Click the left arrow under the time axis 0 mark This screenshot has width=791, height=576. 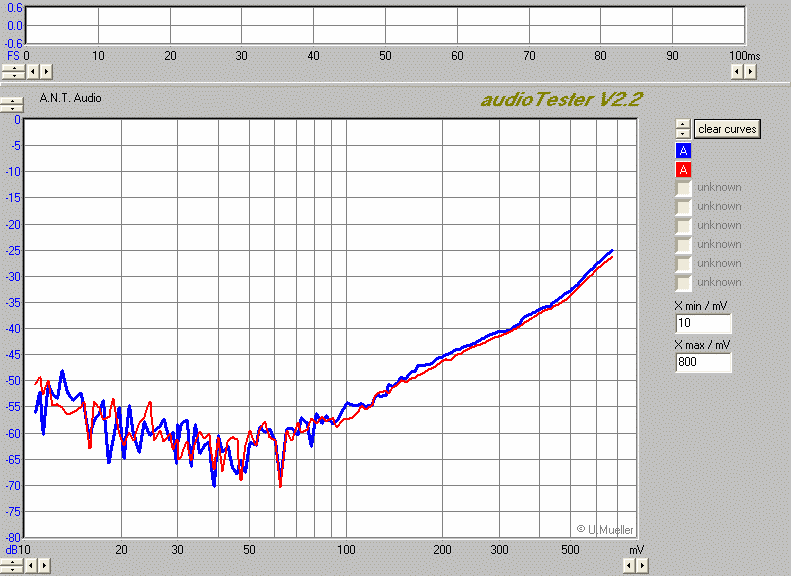point(33,72)
